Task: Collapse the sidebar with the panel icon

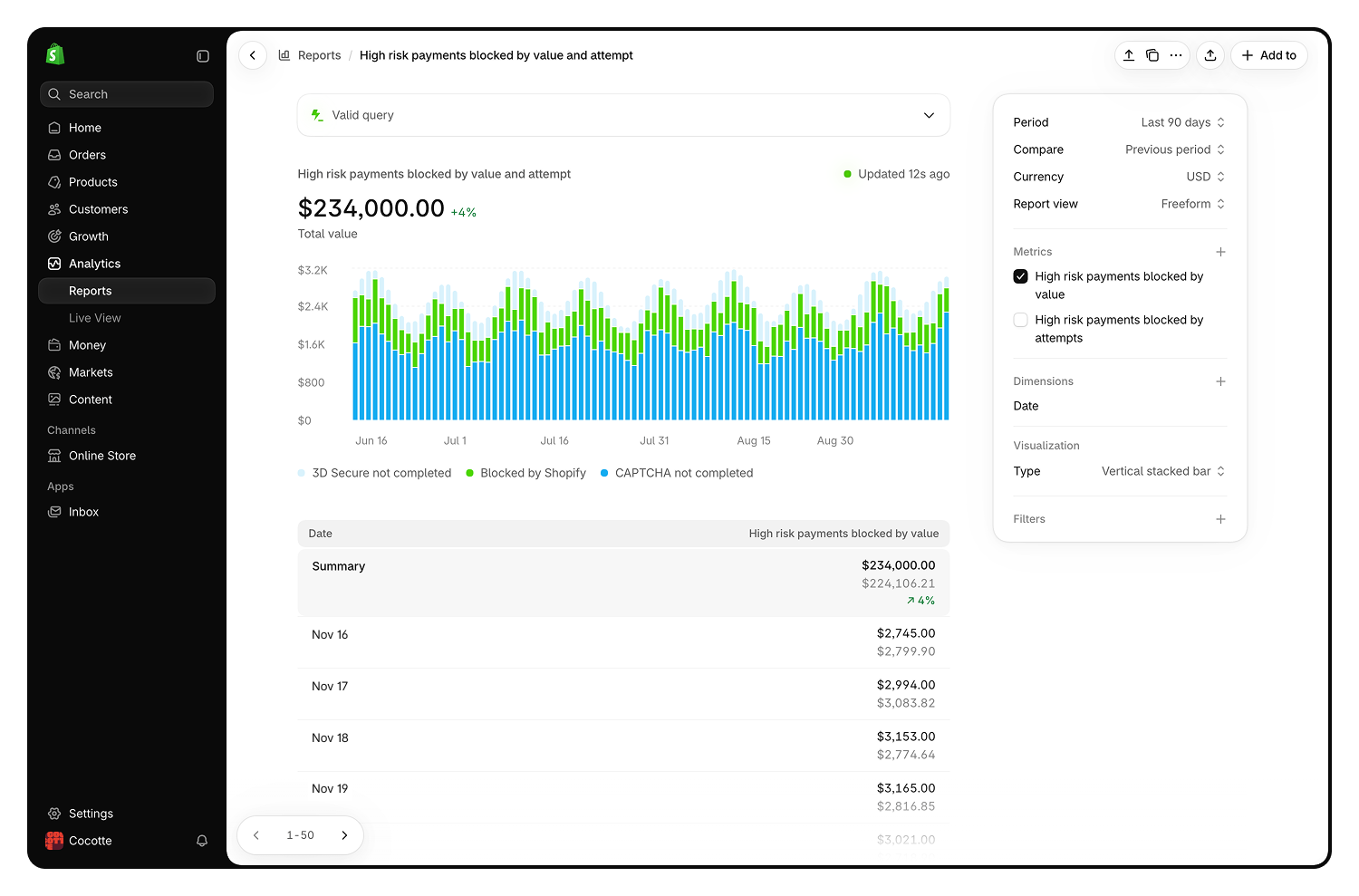Action: tap(203, 56)
